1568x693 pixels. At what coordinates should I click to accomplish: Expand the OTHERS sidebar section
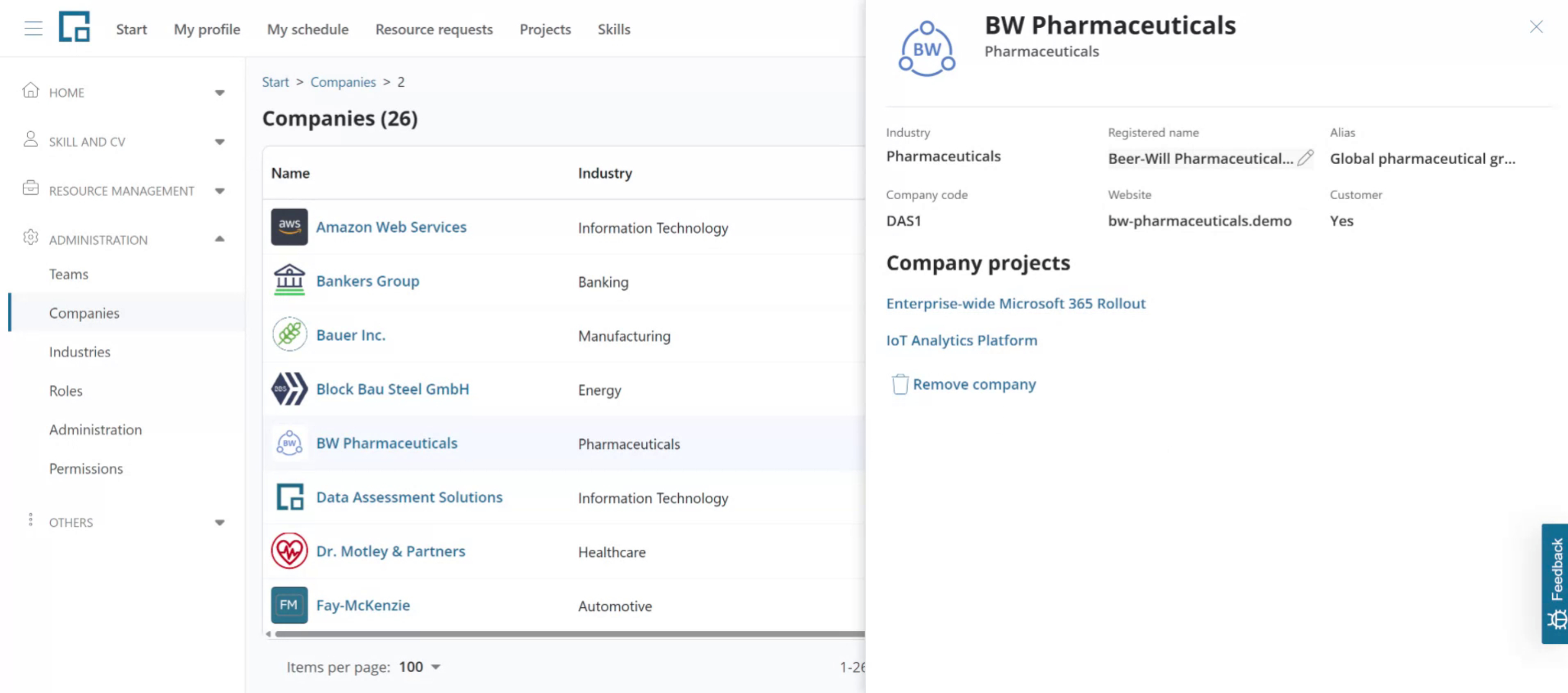(x=220, y=522)
